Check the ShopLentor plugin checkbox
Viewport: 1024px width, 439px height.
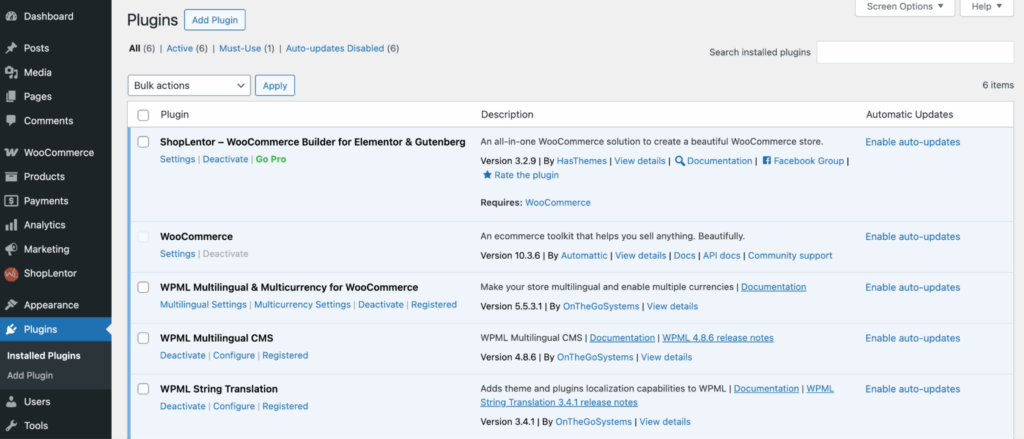[143, 142]
